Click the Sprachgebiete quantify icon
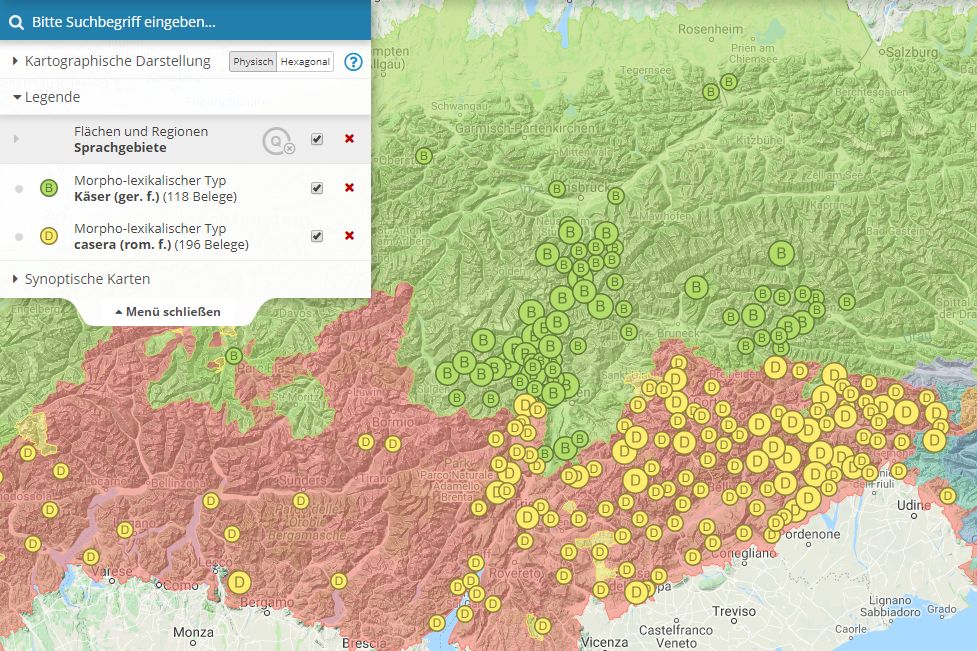The width and height of the screenshot is (977, 651). 277,141
